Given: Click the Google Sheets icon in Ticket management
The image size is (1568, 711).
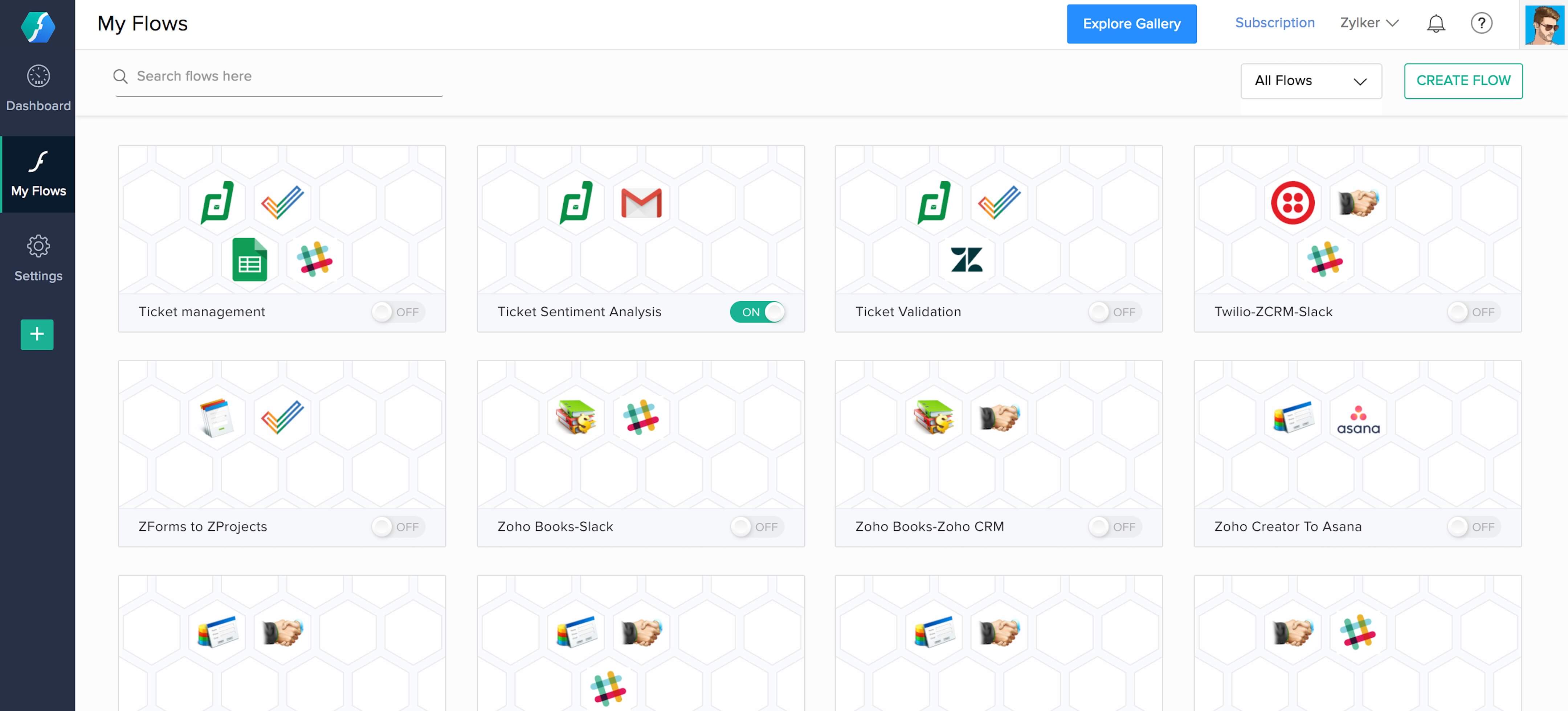Looking at the screenshot, I should (250, 260).
